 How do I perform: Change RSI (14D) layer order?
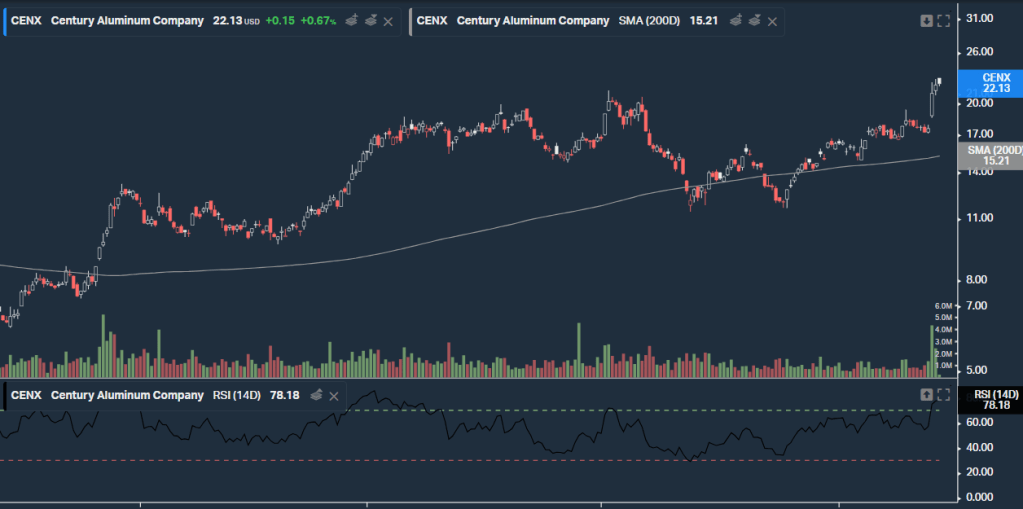[316, 395]
